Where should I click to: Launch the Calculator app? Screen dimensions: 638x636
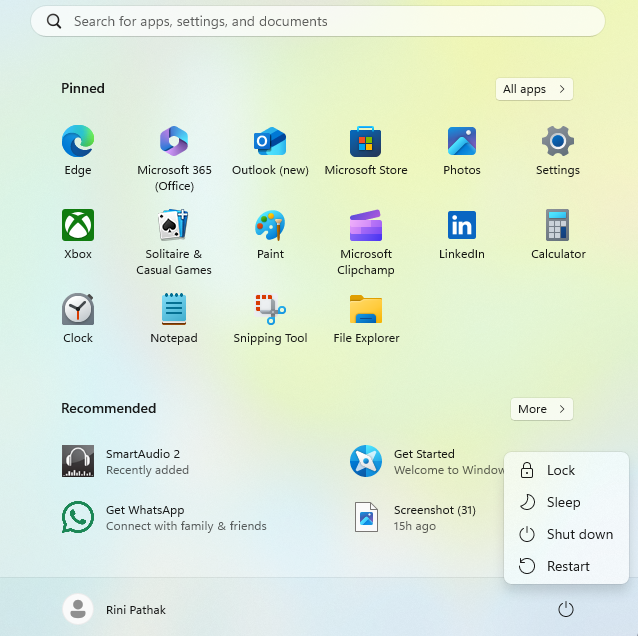[x=558, y=225]
